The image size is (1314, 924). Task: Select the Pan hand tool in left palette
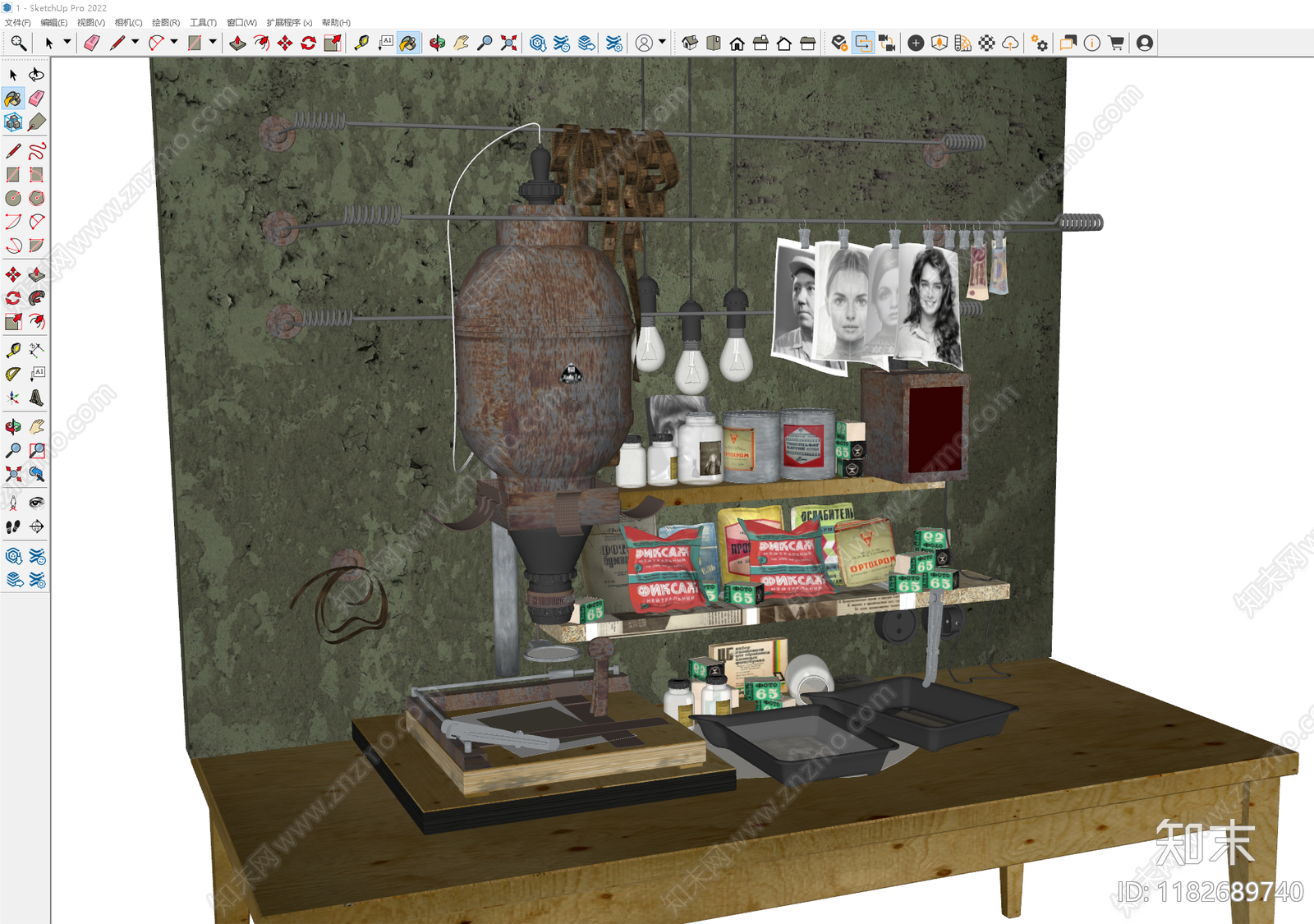37,426
